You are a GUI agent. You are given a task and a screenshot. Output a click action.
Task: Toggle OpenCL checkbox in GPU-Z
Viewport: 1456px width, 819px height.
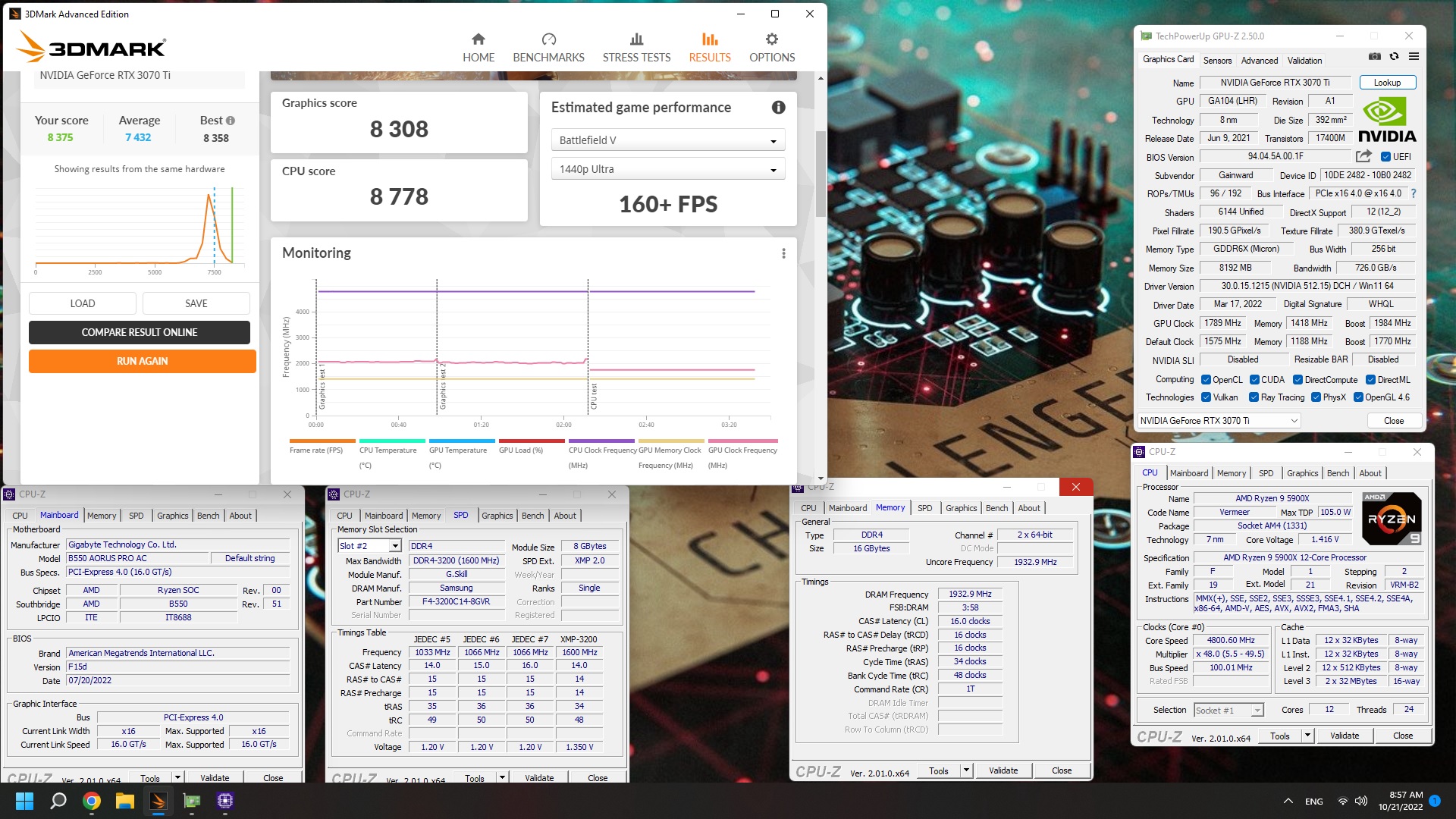[x=1206, y=380]
